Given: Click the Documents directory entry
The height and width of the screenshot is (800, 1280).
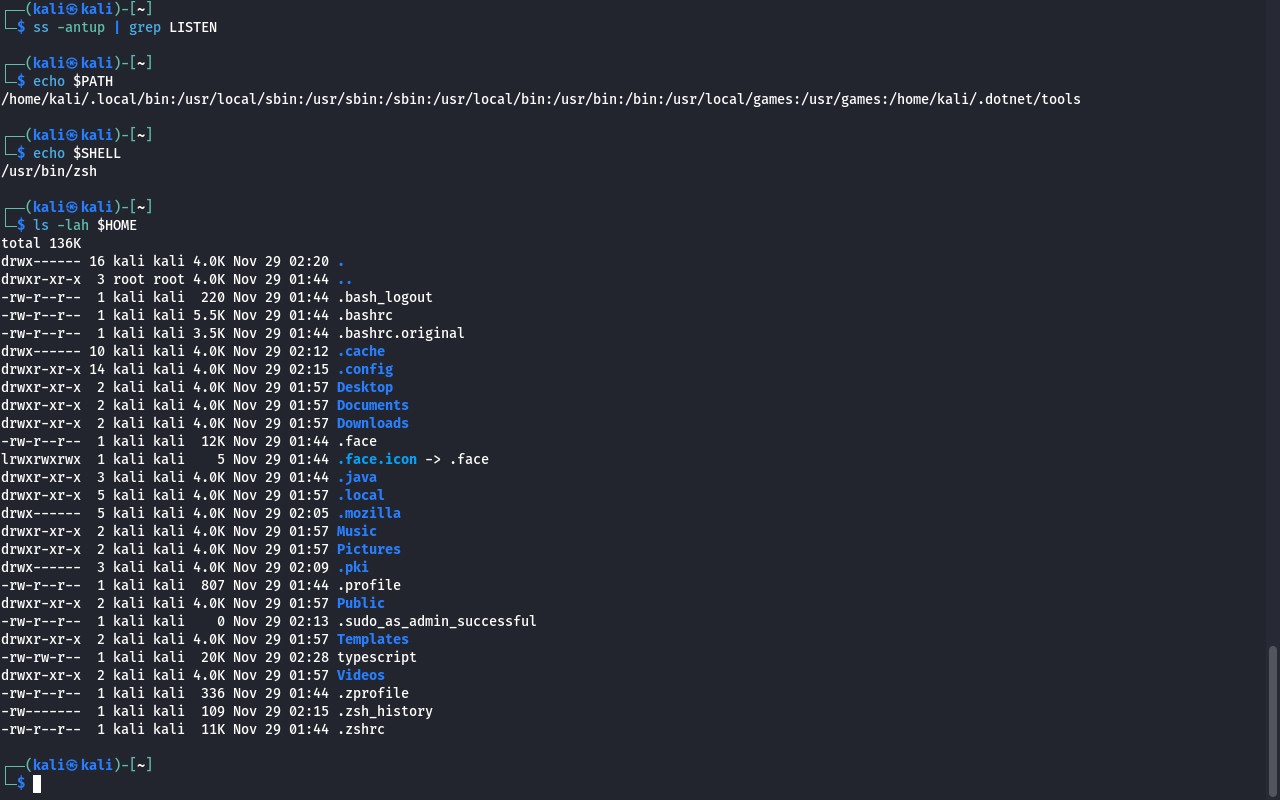Looking at the screenshot, I should [372, 405].
